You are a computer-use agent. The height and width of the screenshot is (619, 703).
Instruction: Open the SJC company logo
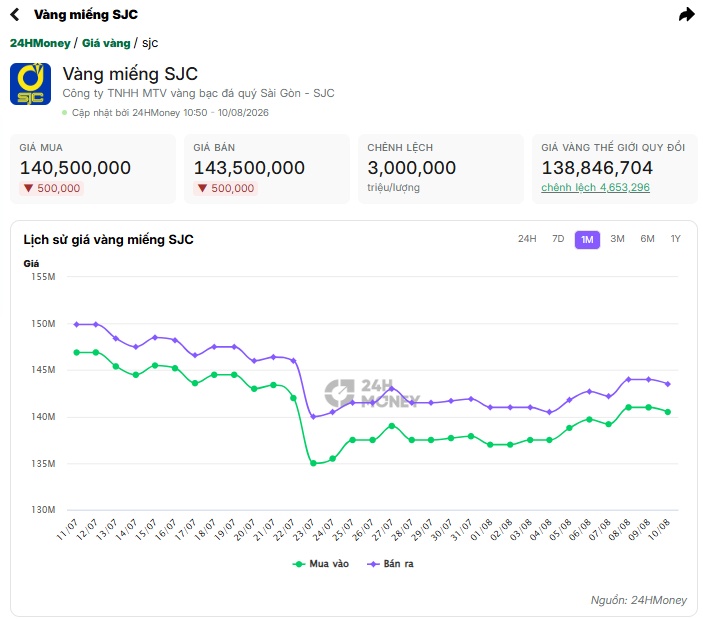30,84
